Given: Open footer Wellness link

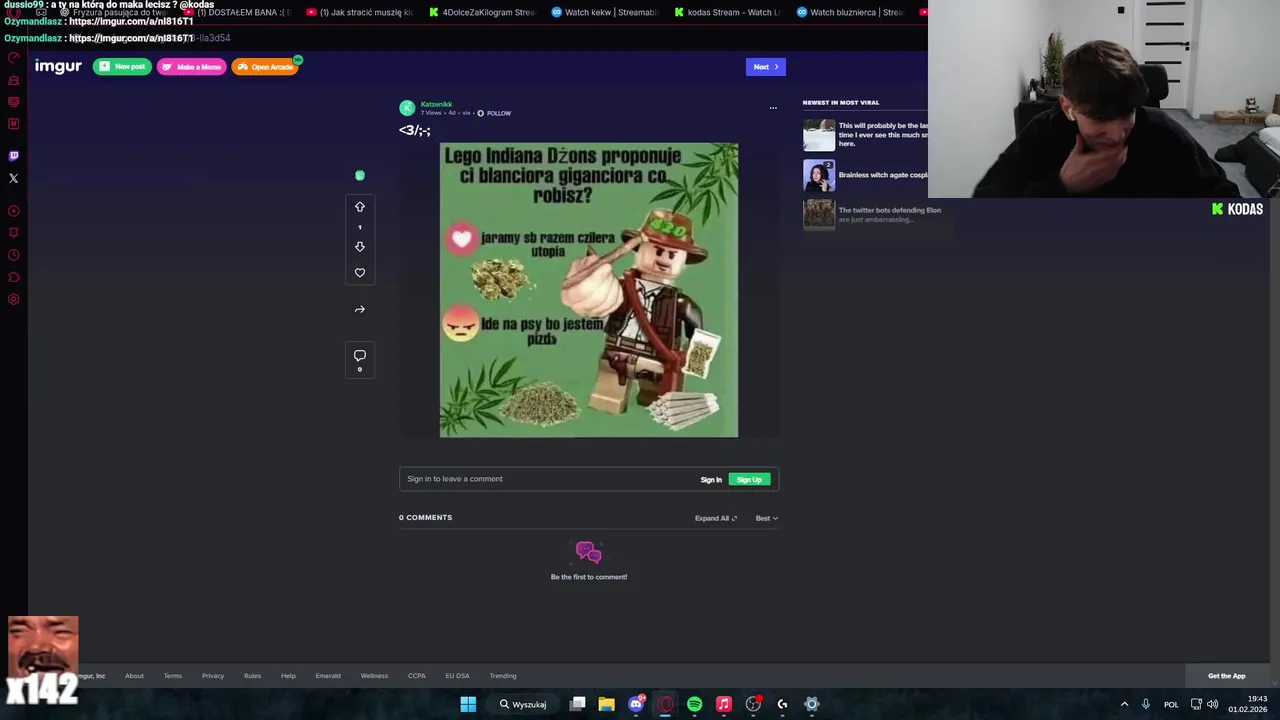Looking at the screenshot, I should tap(374, 676).
